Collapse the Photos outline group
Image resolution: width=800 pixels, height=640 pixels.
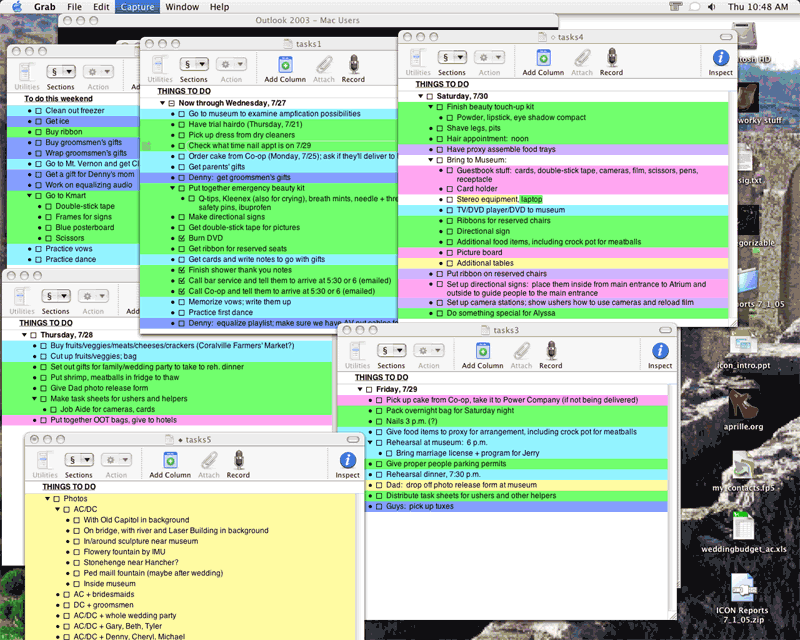45,498
